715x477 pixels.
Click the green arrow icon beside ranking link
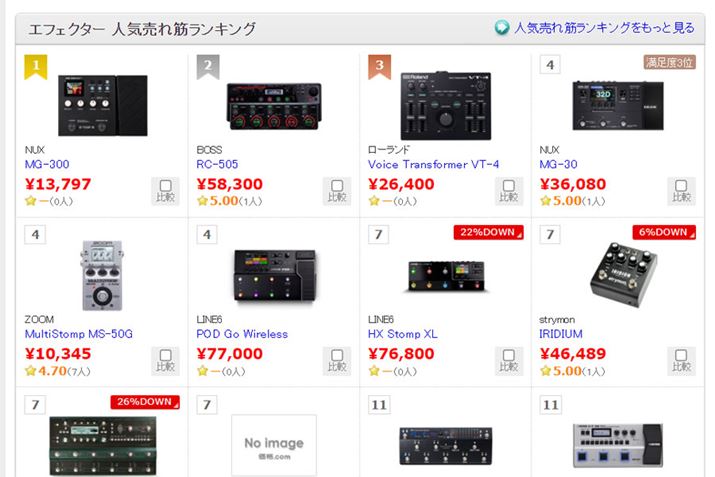point(502,28)
